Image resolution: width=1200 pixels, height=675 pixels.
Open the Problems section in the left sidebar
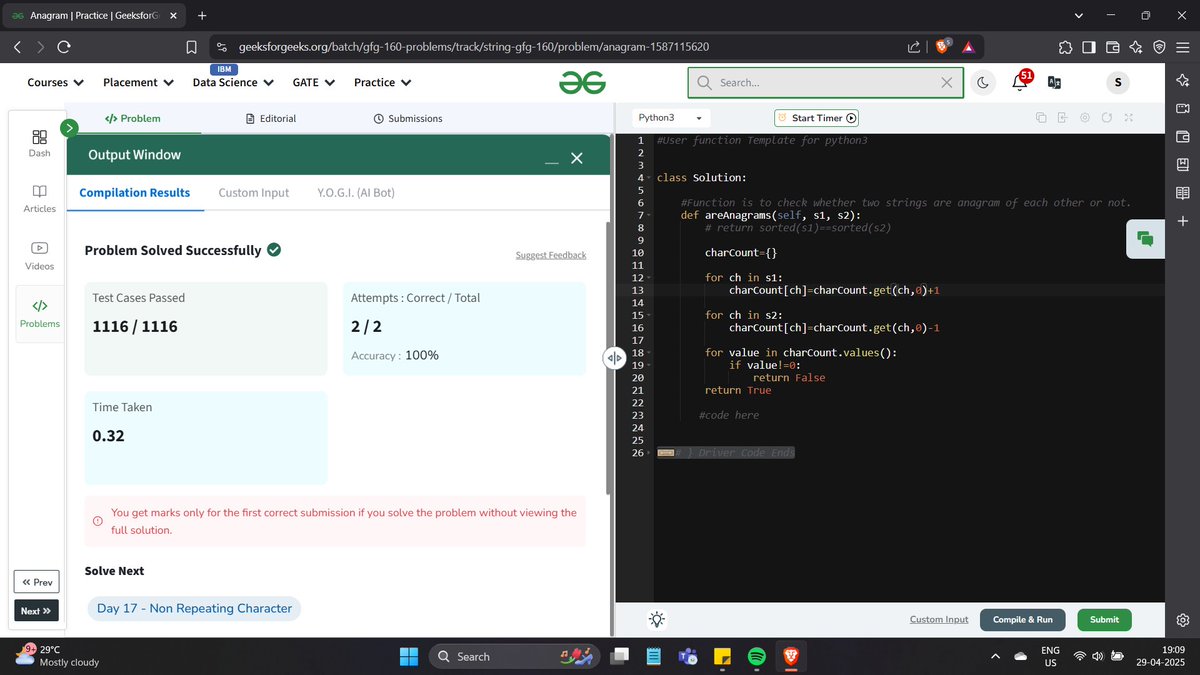coord(39,311)
